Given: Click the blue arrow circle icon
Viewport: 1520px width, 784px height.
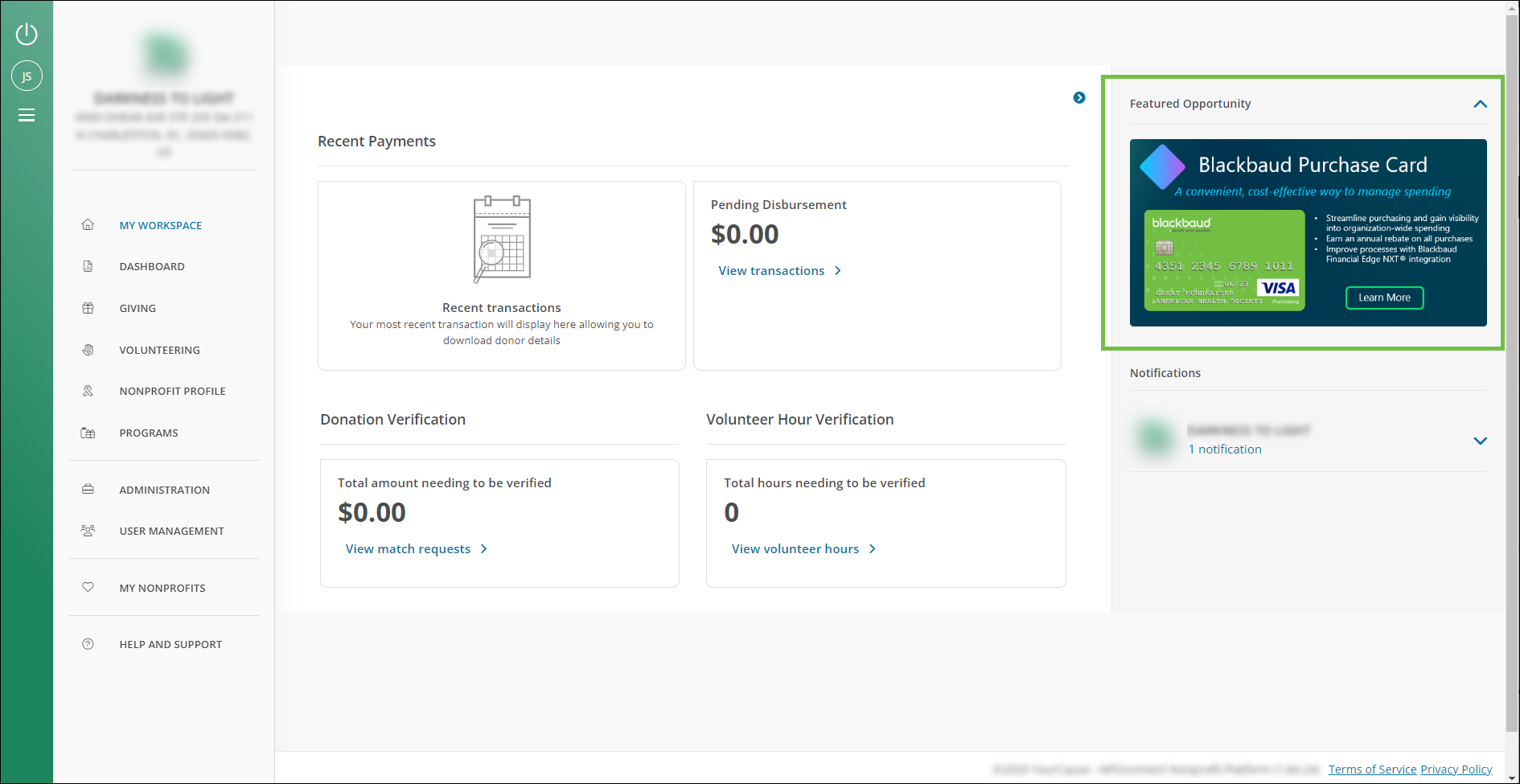Looking at the screenshot, I should [1079, 98].
